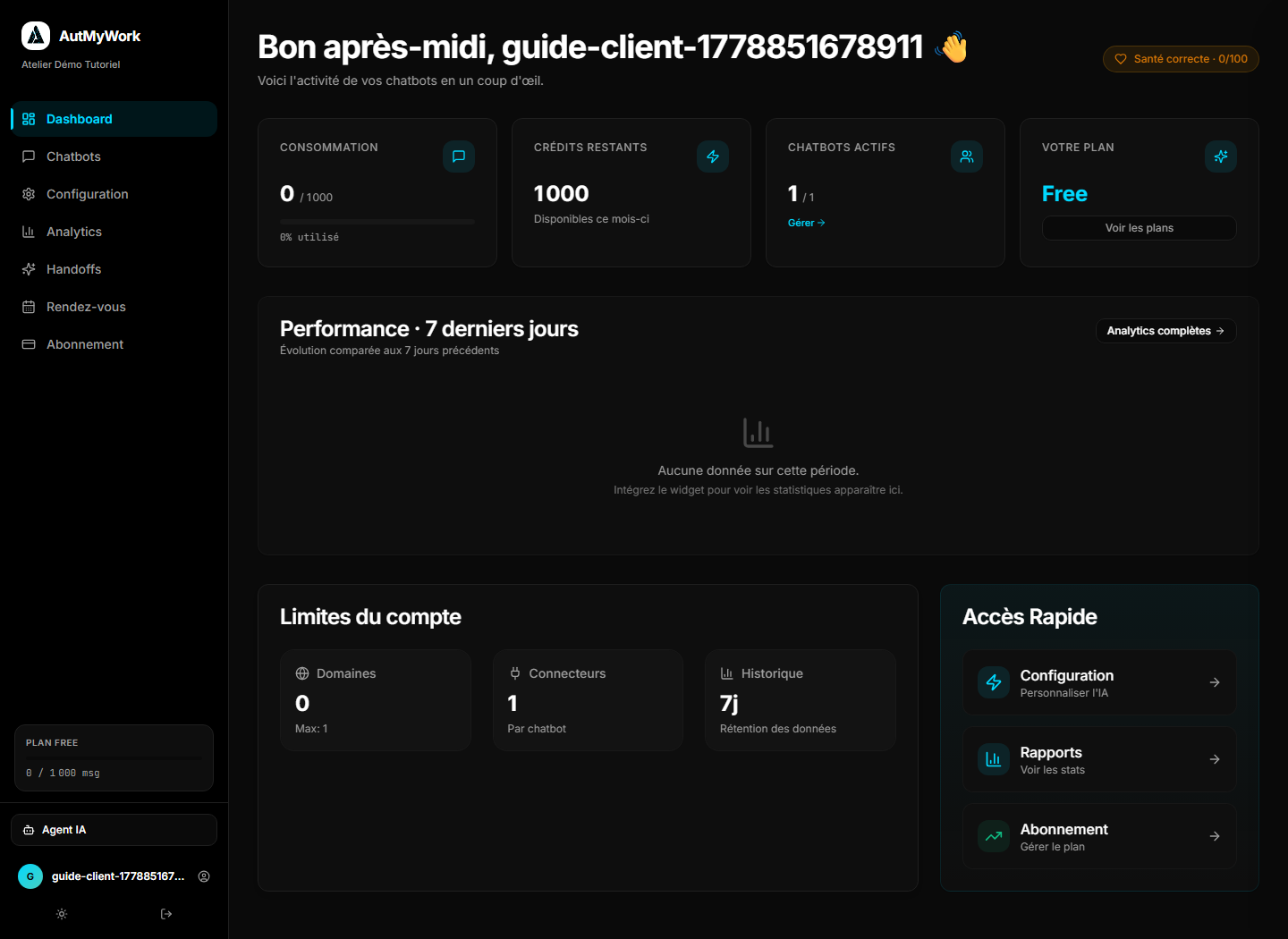Click the 'Rétention des données' text

pyautogui.click(x=778, y=729)
